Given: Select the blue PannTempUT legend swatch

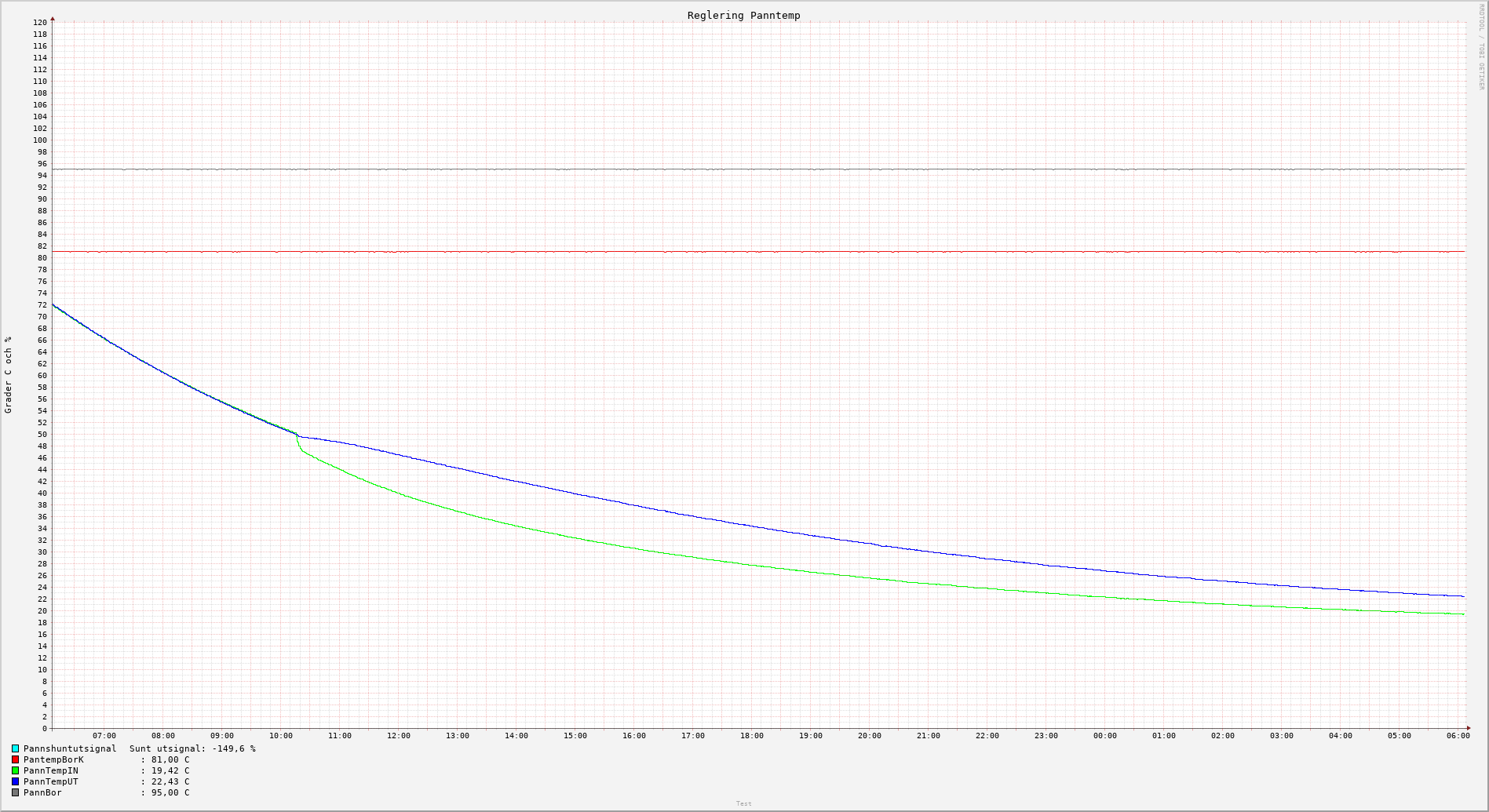Looking at the screenshot, I should [15, 781].
